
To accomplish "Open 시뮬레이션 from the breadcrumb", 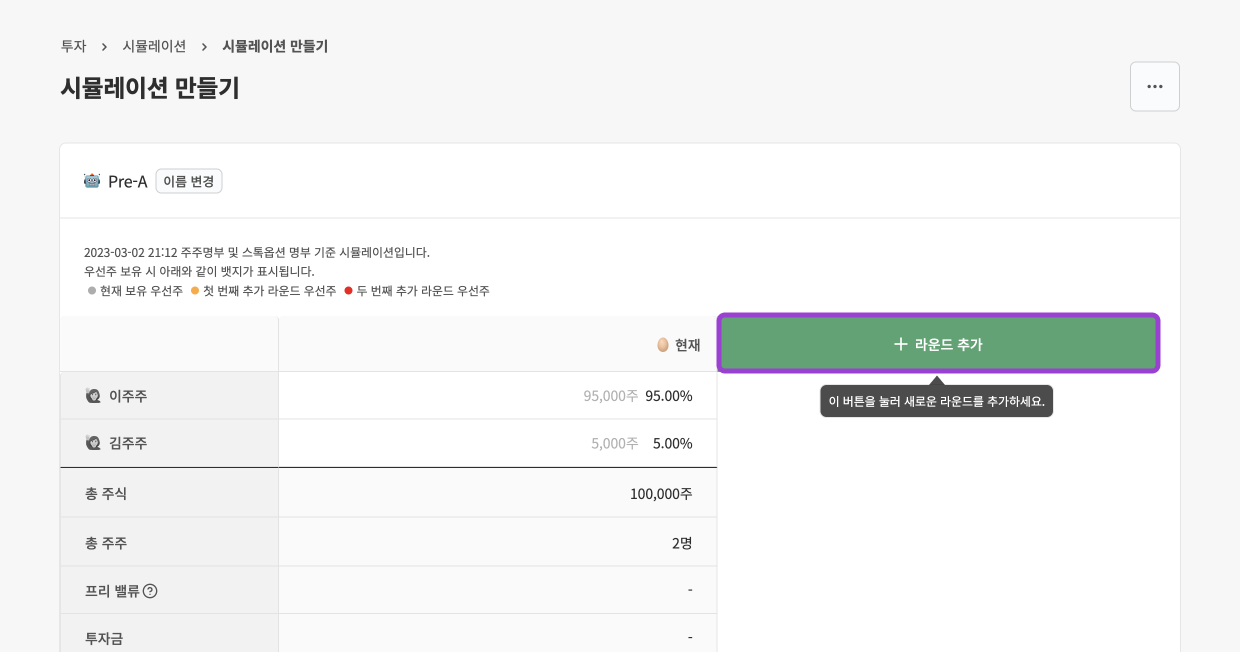I will 154,46.
